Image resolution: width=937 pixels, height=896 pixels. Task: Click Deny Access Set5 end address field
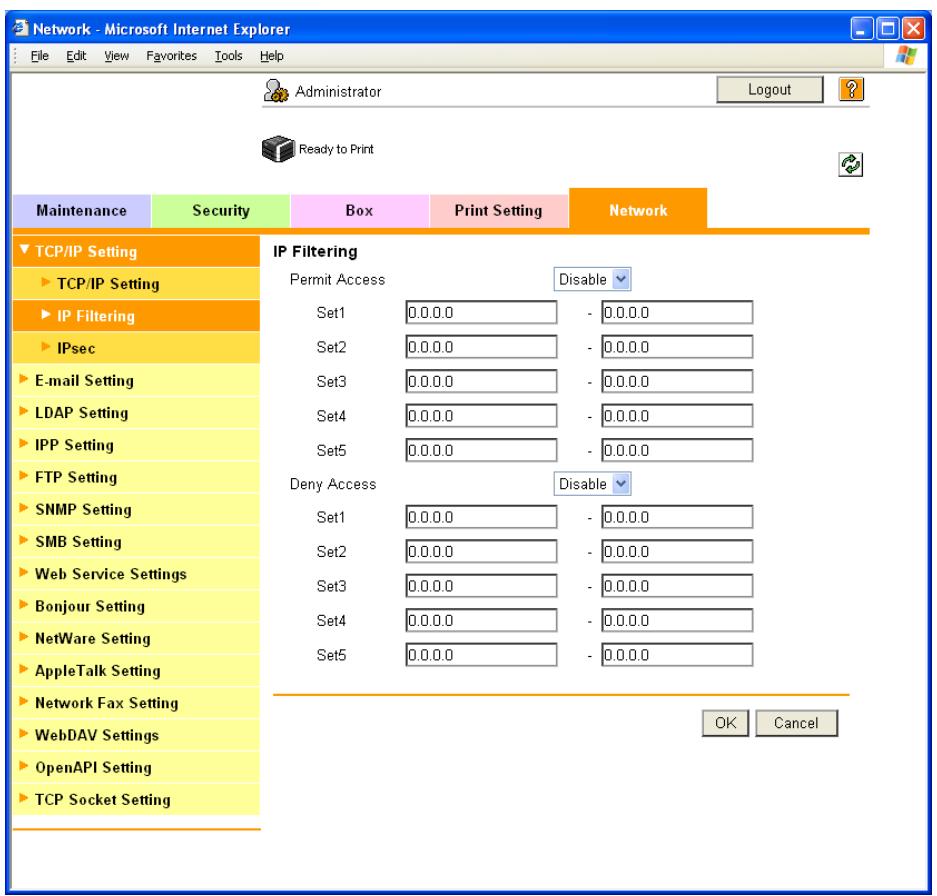[677, 655]
